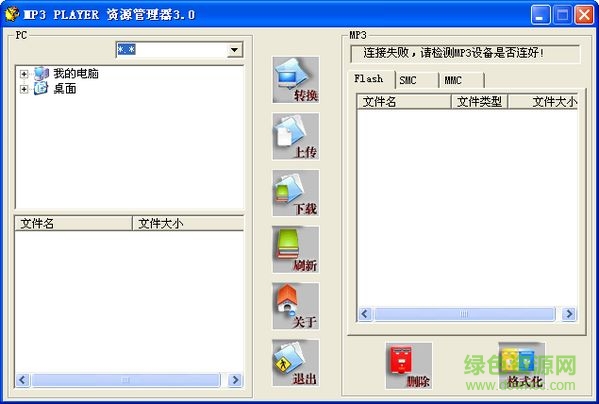Click the 桌面 desktop icon in tree

[40, 89]
